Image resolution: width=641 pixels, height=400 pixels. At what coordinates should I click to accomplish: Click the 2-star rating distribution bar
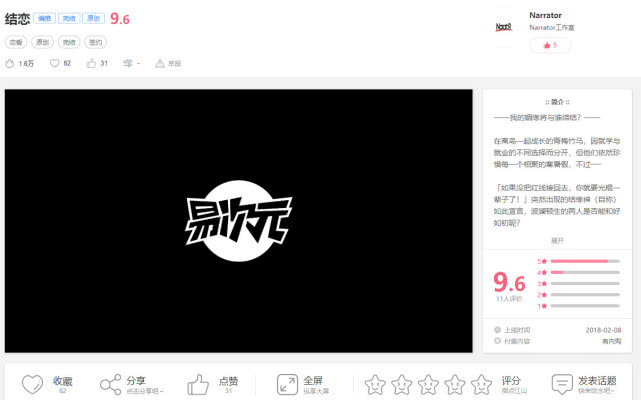[585, 294]
